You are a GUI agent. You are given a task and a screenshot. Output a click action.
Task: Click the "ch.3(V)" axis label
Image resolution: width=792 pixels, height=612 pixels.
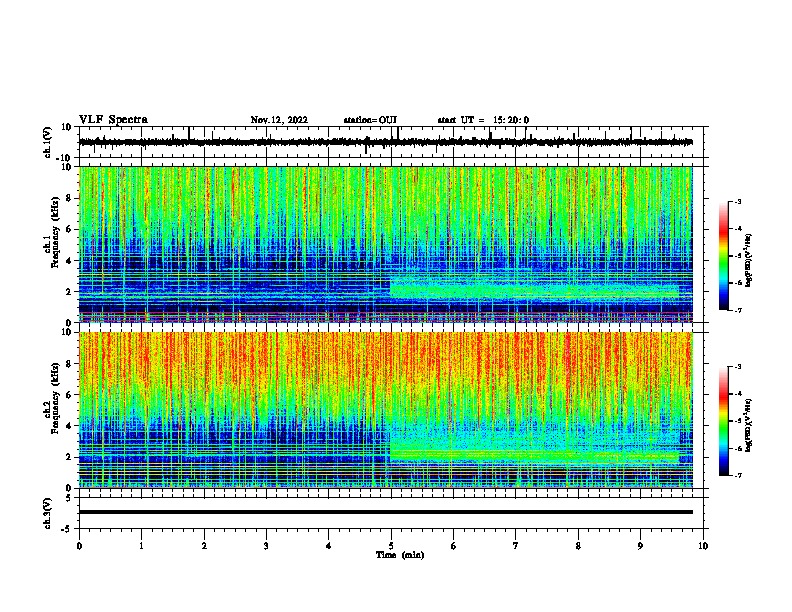pos(47,513)
